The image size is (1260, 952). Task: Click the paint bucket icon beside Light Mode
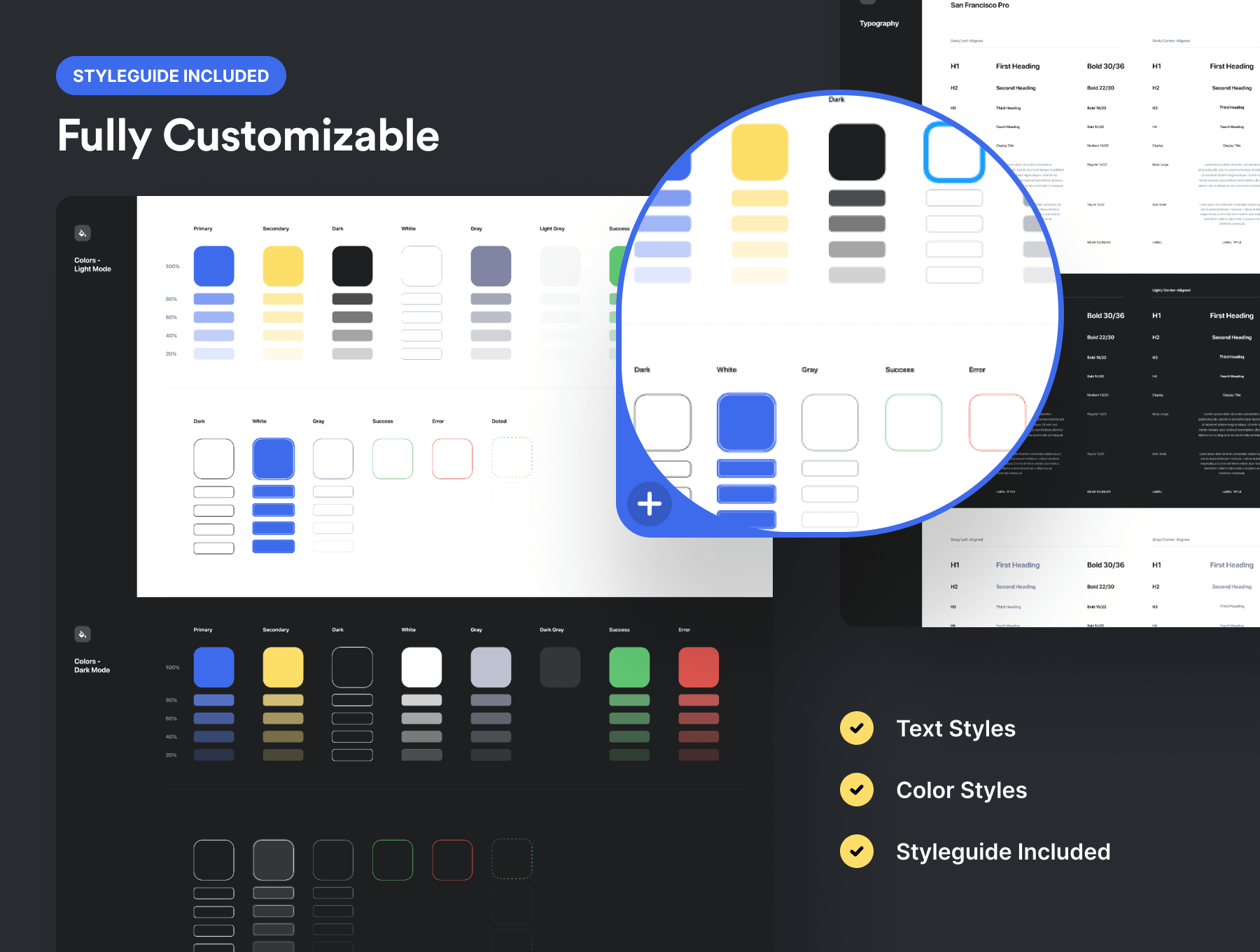(83, 233)
